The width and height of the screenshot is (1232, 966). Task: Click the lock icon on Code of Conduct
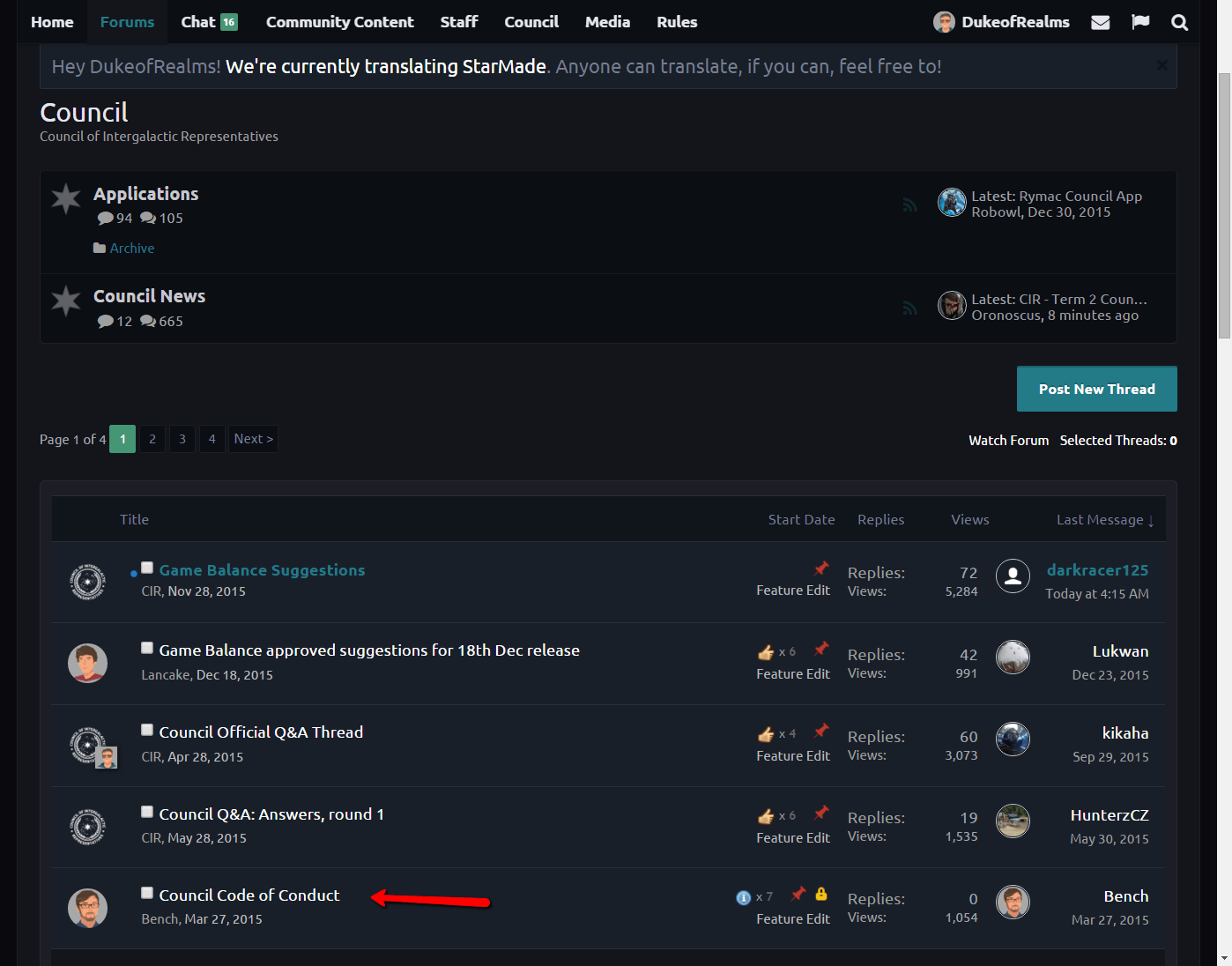point(821,894)
